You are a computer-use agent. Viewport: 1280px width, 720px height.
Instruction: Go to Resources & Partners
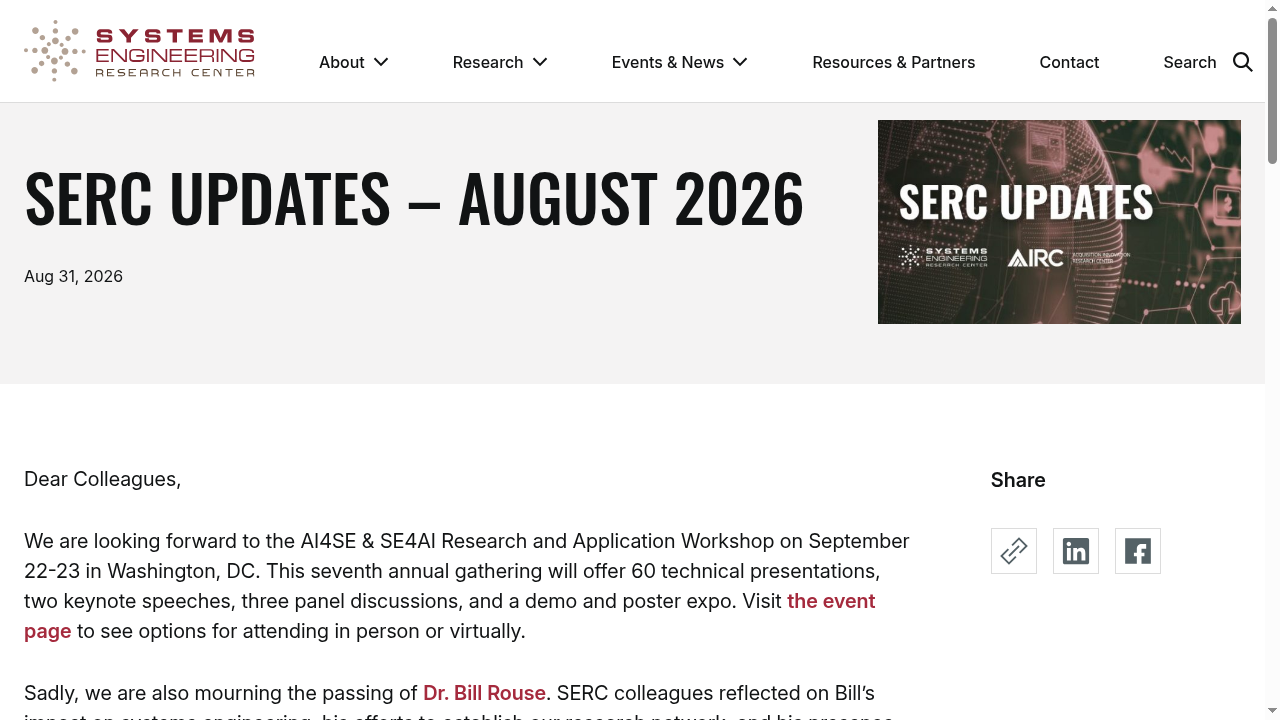pos(894,62)
